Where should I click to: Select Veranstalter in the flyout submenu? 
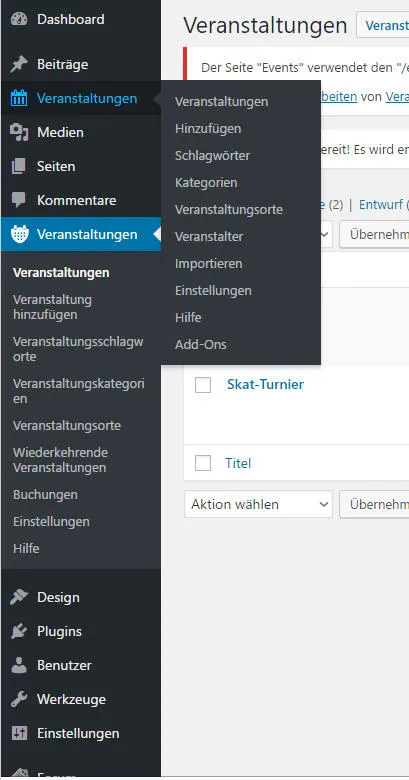point(209,237)
